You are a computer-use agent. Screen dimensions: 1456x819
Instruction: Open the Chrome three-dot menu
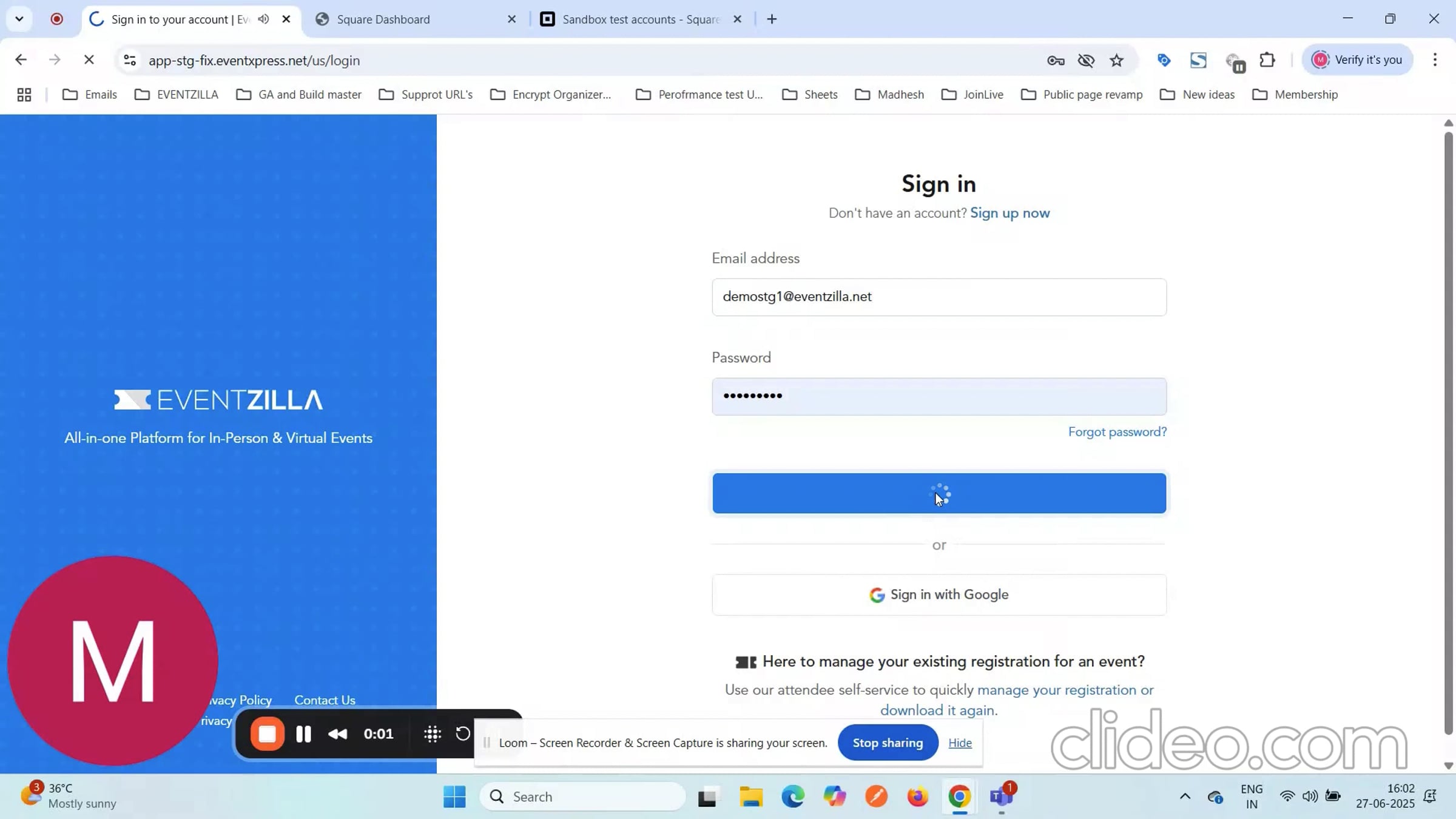[1435, 60]
